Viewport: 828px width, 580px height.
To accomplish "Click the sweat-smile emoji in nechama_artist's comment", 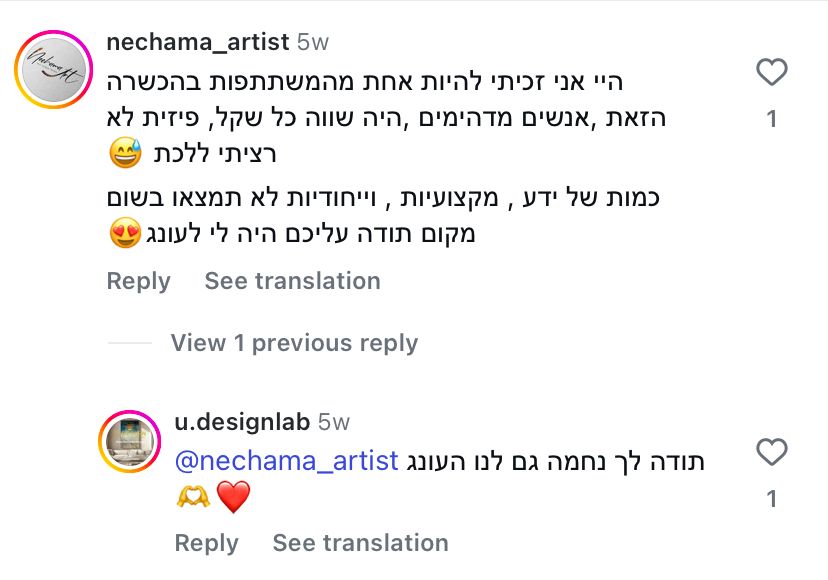I will pos(124,155).
